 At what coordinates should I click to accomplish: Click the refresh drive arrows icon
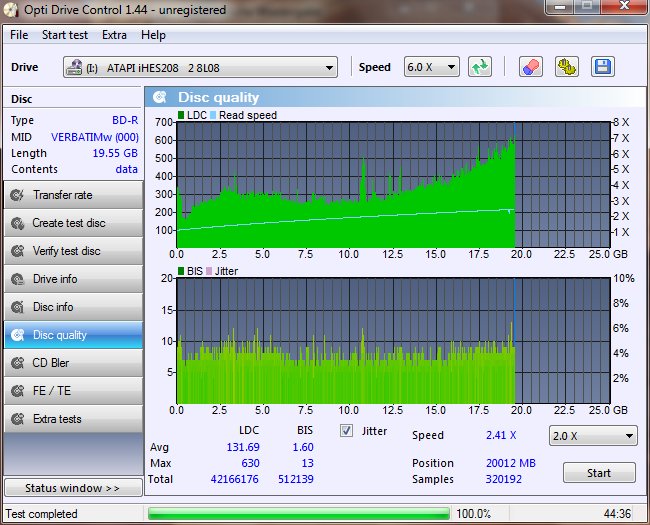pos(480,67)
